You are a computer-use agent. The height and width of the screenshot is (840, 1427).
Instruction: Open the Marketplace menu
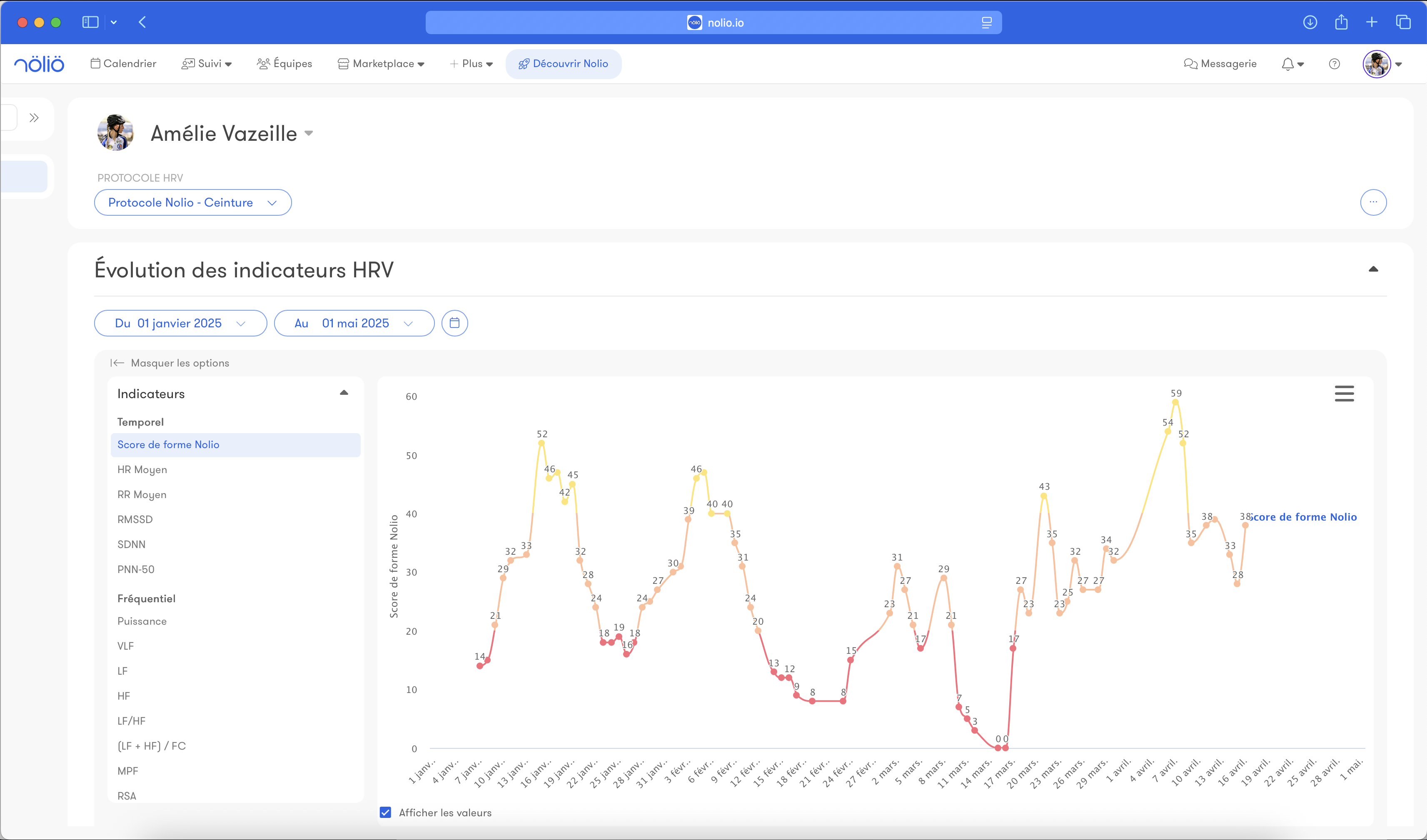pyautogui.click(x=381, y=64)
